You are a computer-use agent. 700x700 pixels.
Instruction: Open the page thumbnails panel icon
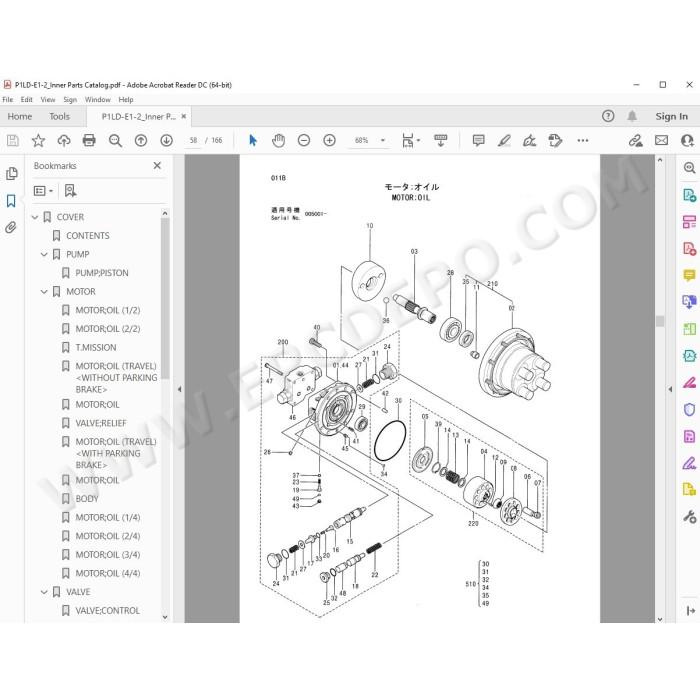(12, 174)
